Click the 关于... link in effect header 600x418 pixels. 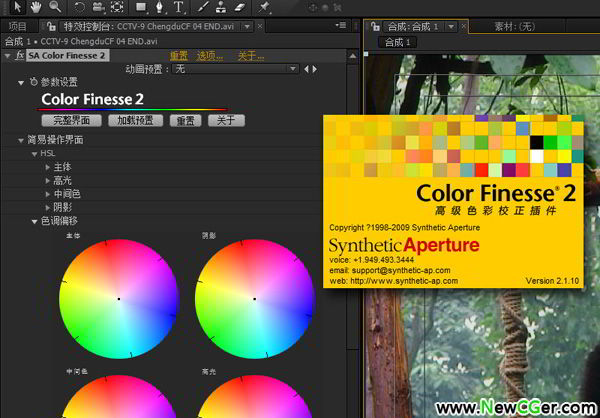click(x=251, y=56)
